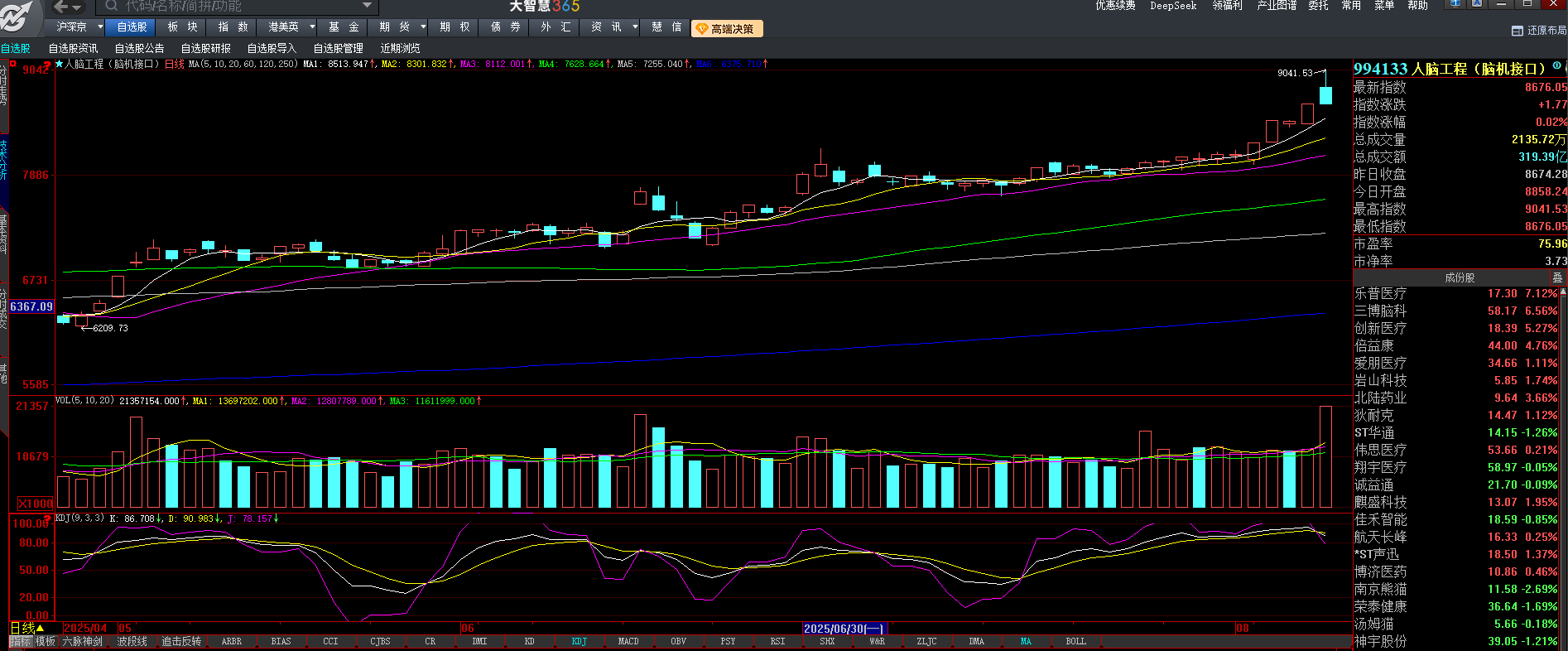The image size is (1568, 651).
Task: Expand the 港美英 dropdown arrow
Action: [x=312, y=27]
